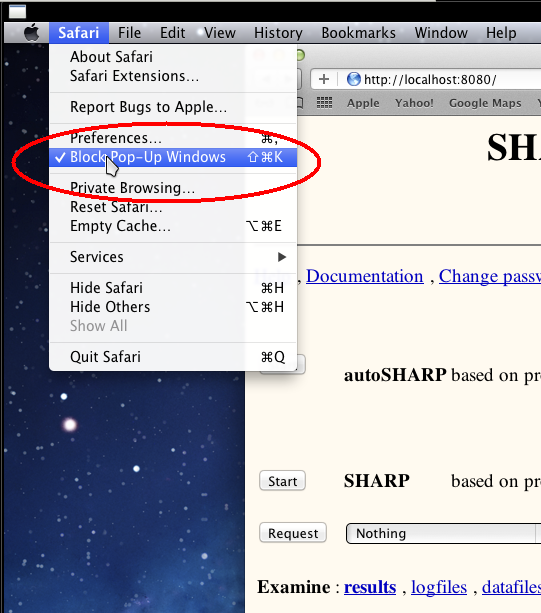The height and width of the screenshot is (613, 541).
Task: Click the green zoom window button
Action: [x=300, y=56]
